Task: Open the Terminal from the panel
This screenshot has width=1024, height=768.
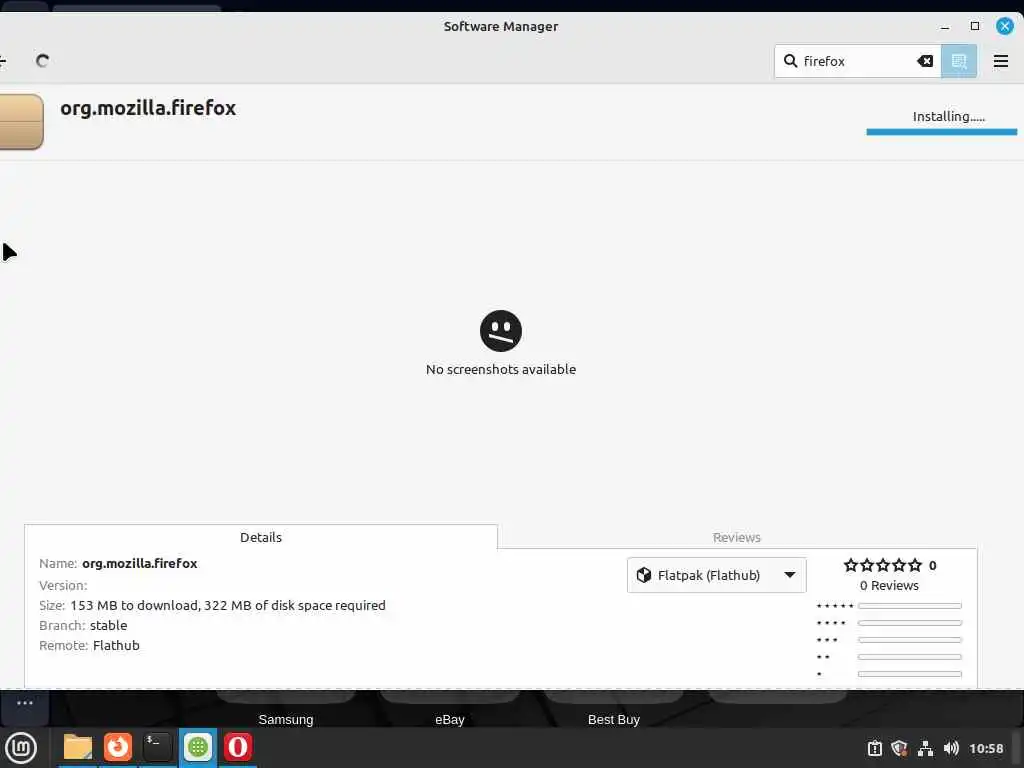Action: coord(157,748)
